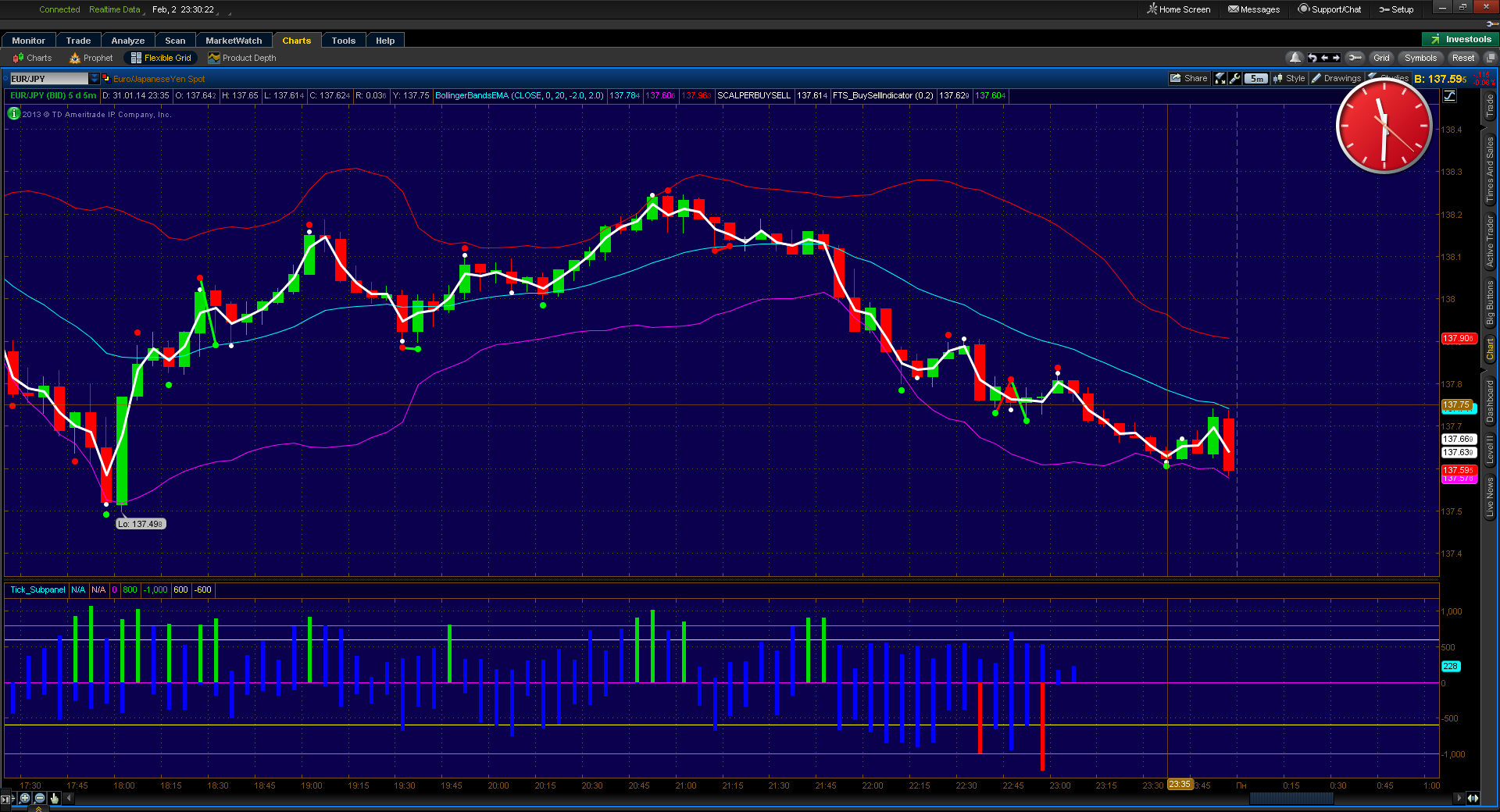This screenshot has height=812, width=1500.
Task: Open the Style dropdown menu
Action: click(x=1289, y=78)
